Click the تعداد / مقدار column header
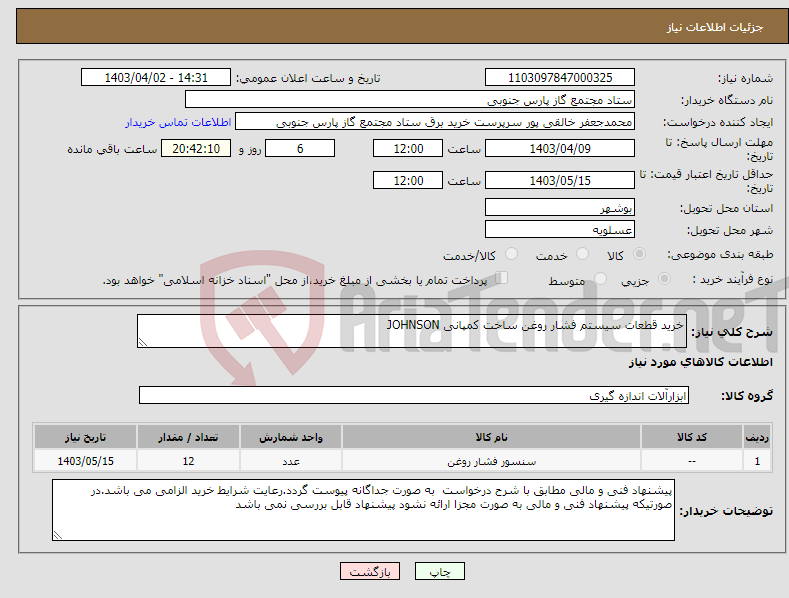789x598 pixels. [x=188, y=437]
